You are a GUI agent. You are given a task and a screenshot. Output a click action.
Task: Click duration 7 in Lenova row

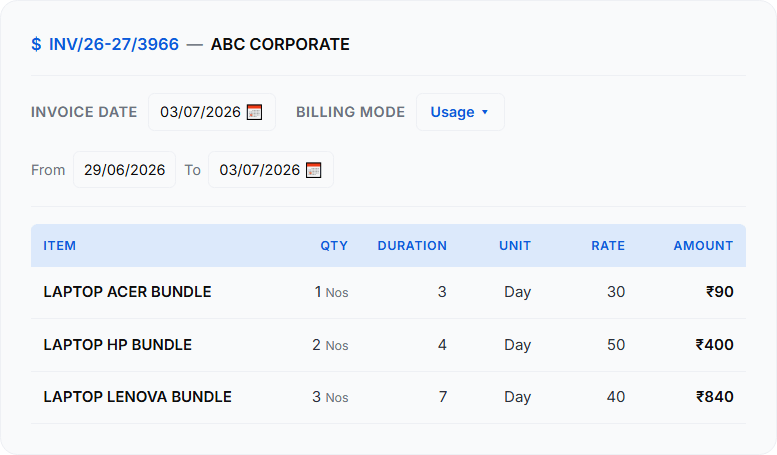pos(443,397)
